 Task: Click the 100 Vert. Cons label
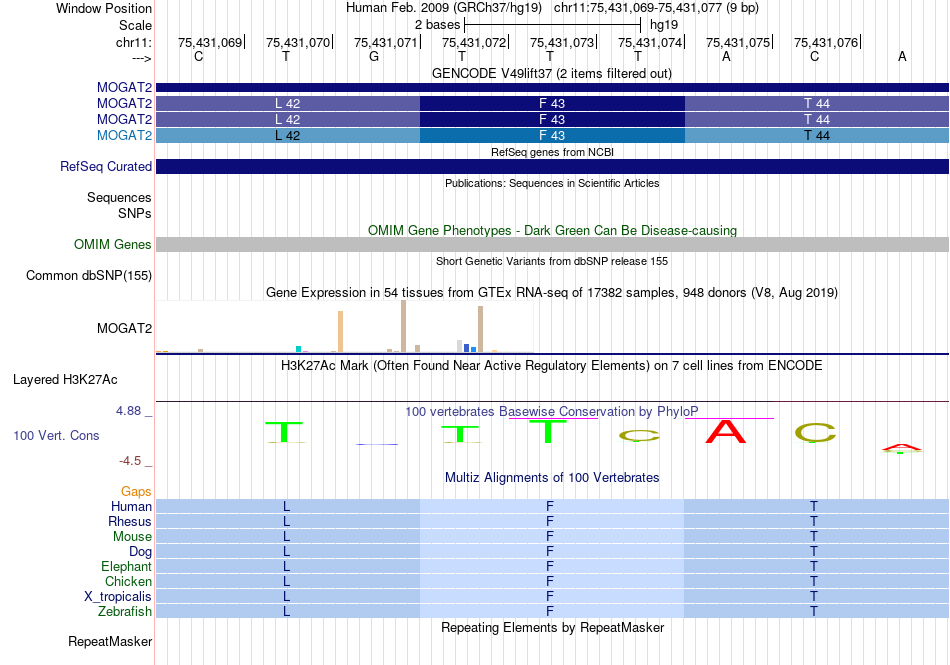click(x=56, y=435)
